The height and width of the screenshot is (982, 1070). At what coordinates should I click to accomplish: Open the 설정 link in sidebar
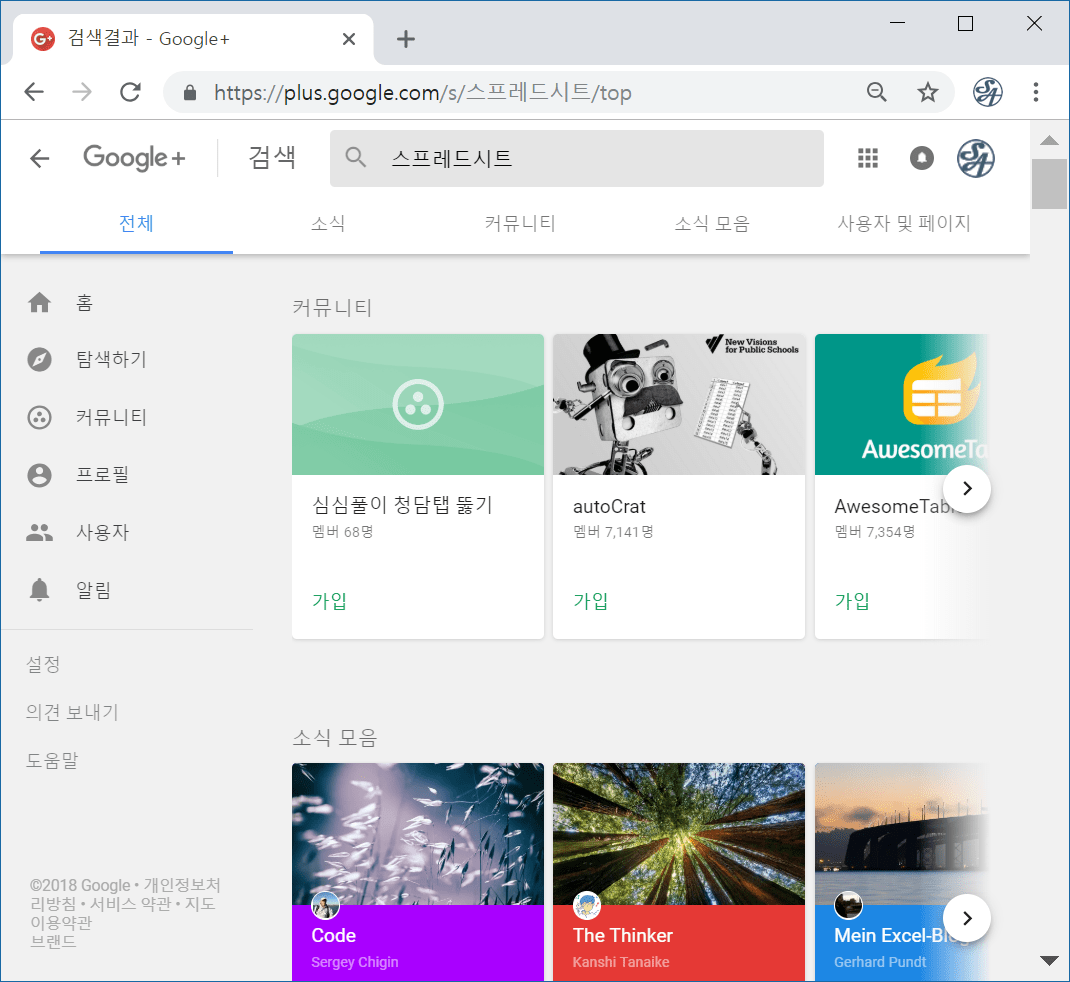[44, 665]
